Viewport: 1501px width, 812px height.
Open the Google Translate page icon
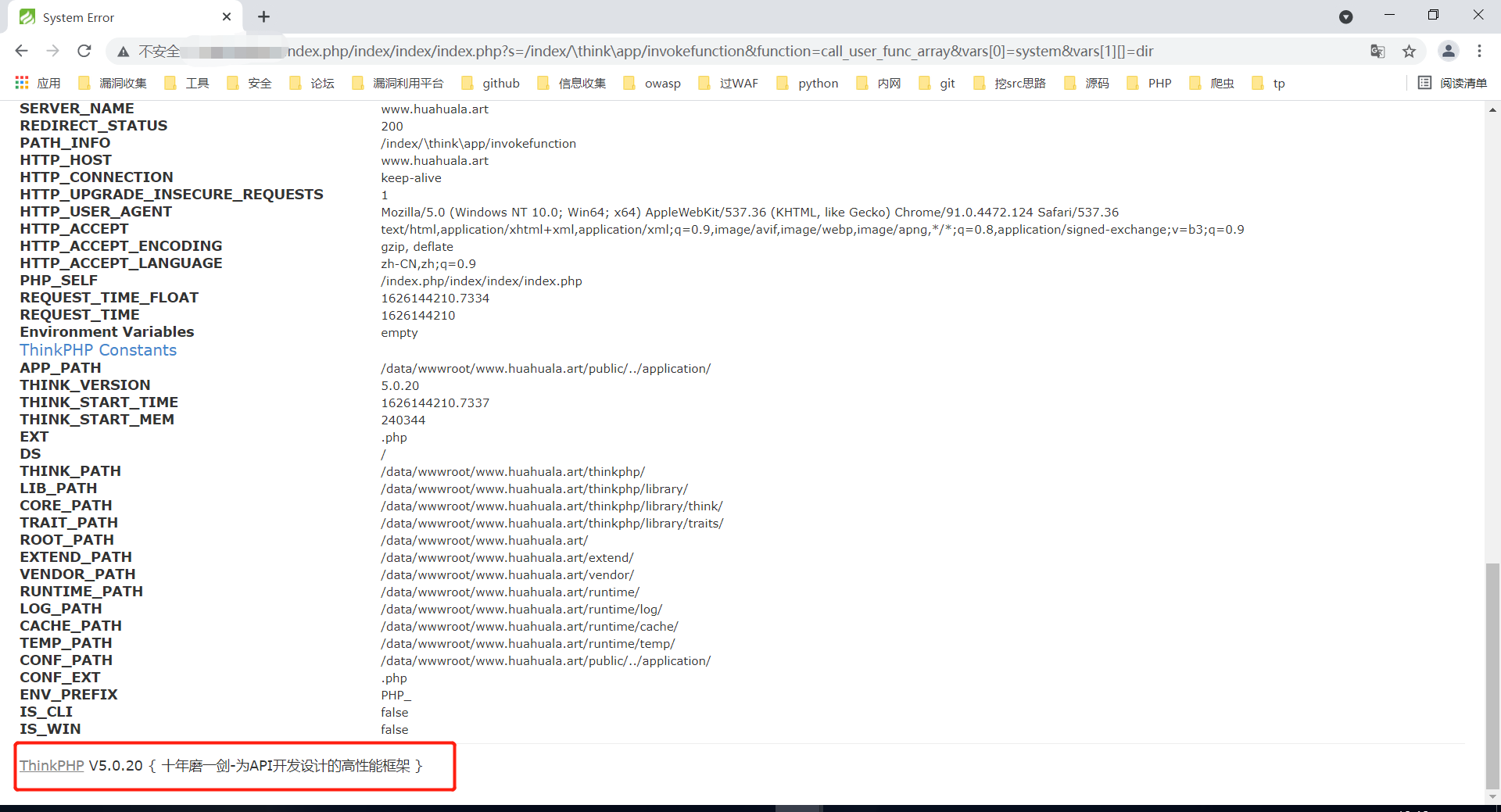coord(1377,52)
